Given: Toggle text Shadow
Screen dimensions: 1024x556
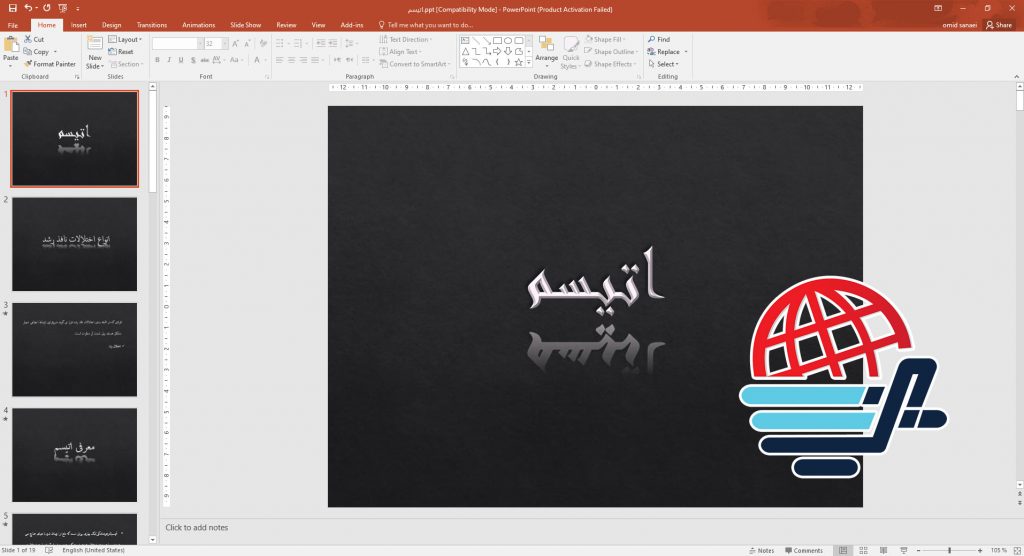Looking at the screenshot, I should click(x=193, y=60).
